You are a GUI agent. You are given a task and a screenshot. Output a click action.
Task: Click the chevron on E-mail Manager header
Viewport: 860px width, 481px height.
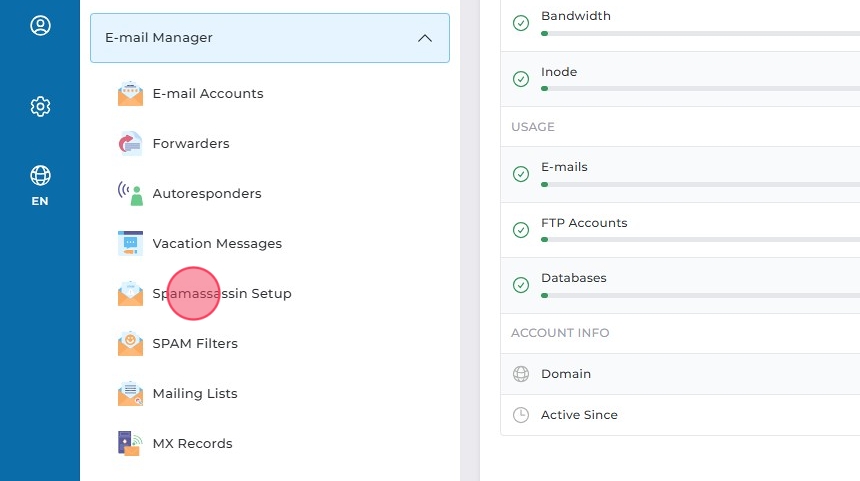(425, 38)
